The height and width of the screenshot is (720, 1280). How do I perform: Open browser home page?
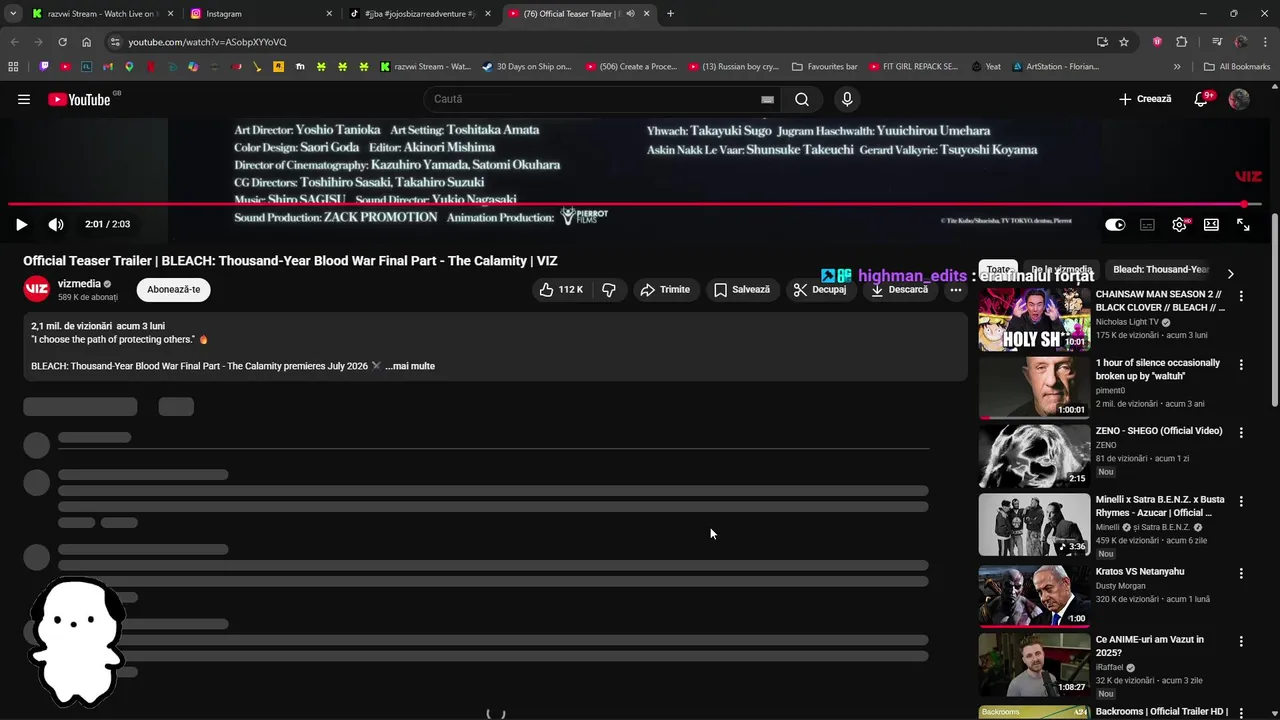click(x=86, y=42)
